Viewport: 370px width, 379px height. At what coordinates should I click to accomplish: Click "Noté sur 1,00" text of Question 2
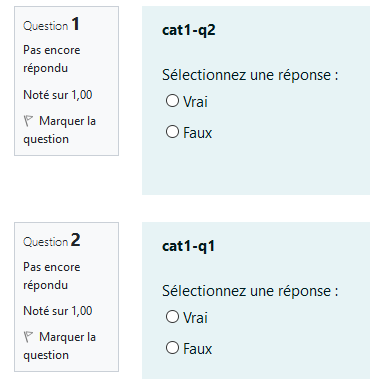(58, 311)
